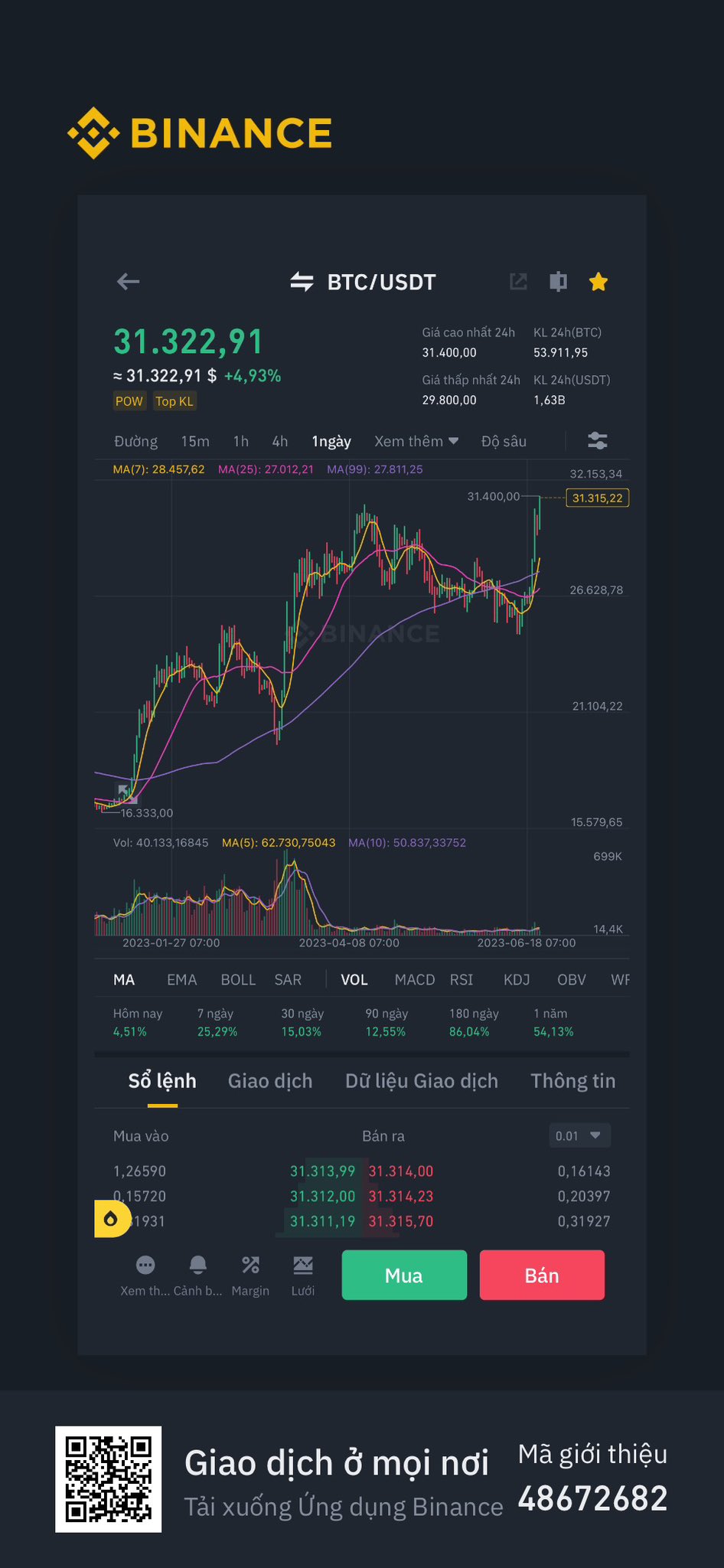Tap the red Bán button
The height and width of the screenshot is (1568, 724).
point(542,1275)
